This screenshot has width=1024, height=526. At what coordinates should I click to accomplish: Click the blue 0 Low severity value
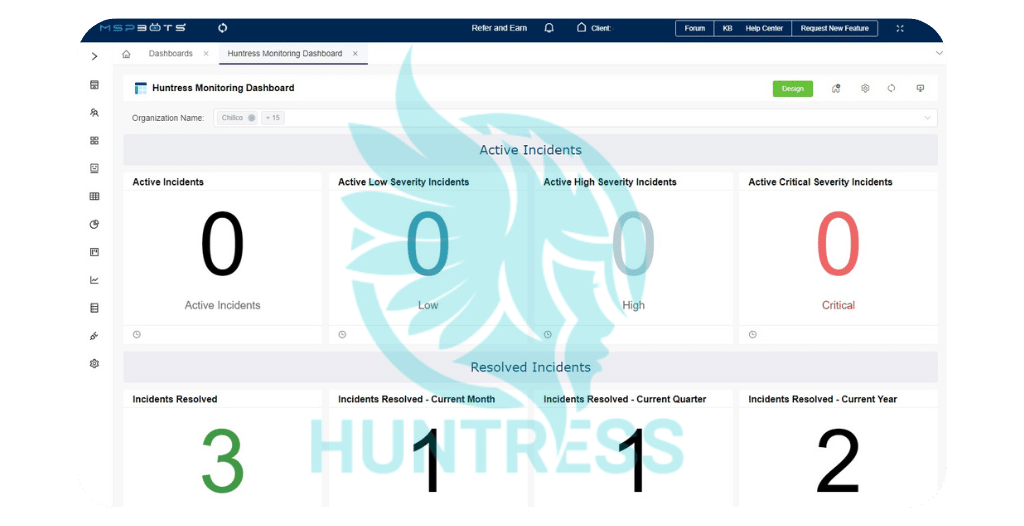pyautogui.click(x=428, y=244)
